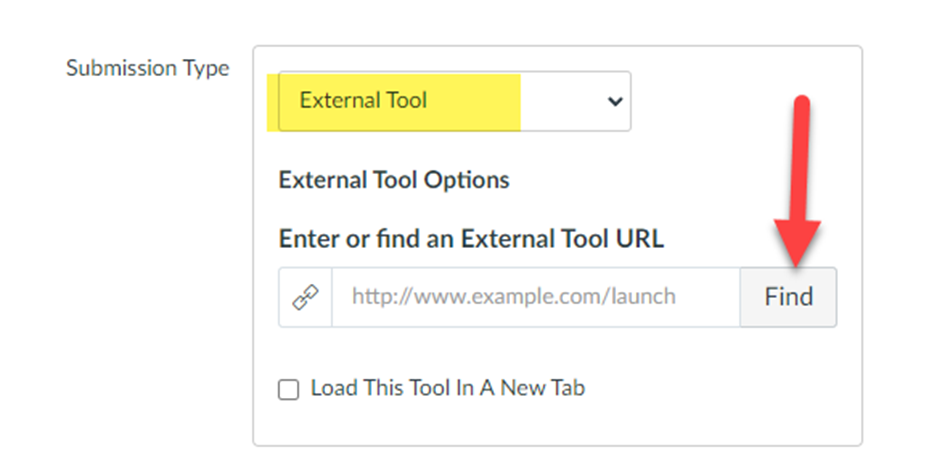Click the "External Tool" text in the select box

pyautogui.click(x=363, y=101)
